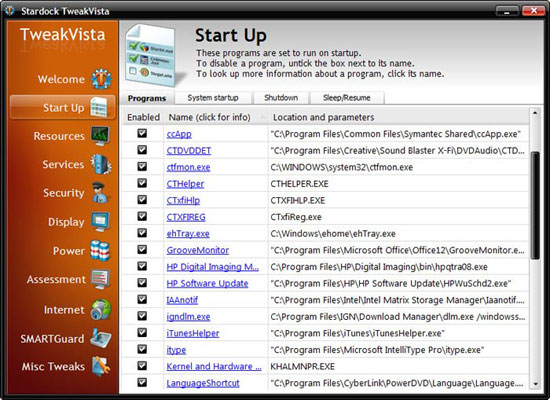This screenshot has width=550, height=400.
Task: Uncheck the LanguageShortcut checkbox
Action: click(142, 382)
